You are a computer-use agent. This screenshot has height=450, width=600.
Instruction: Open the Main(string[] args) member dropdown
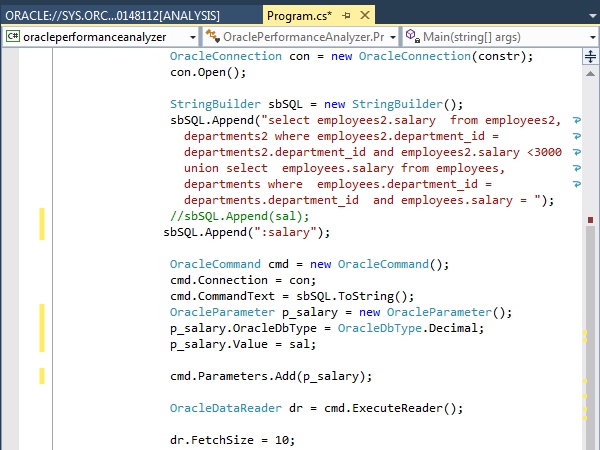[x=593, y=38]
